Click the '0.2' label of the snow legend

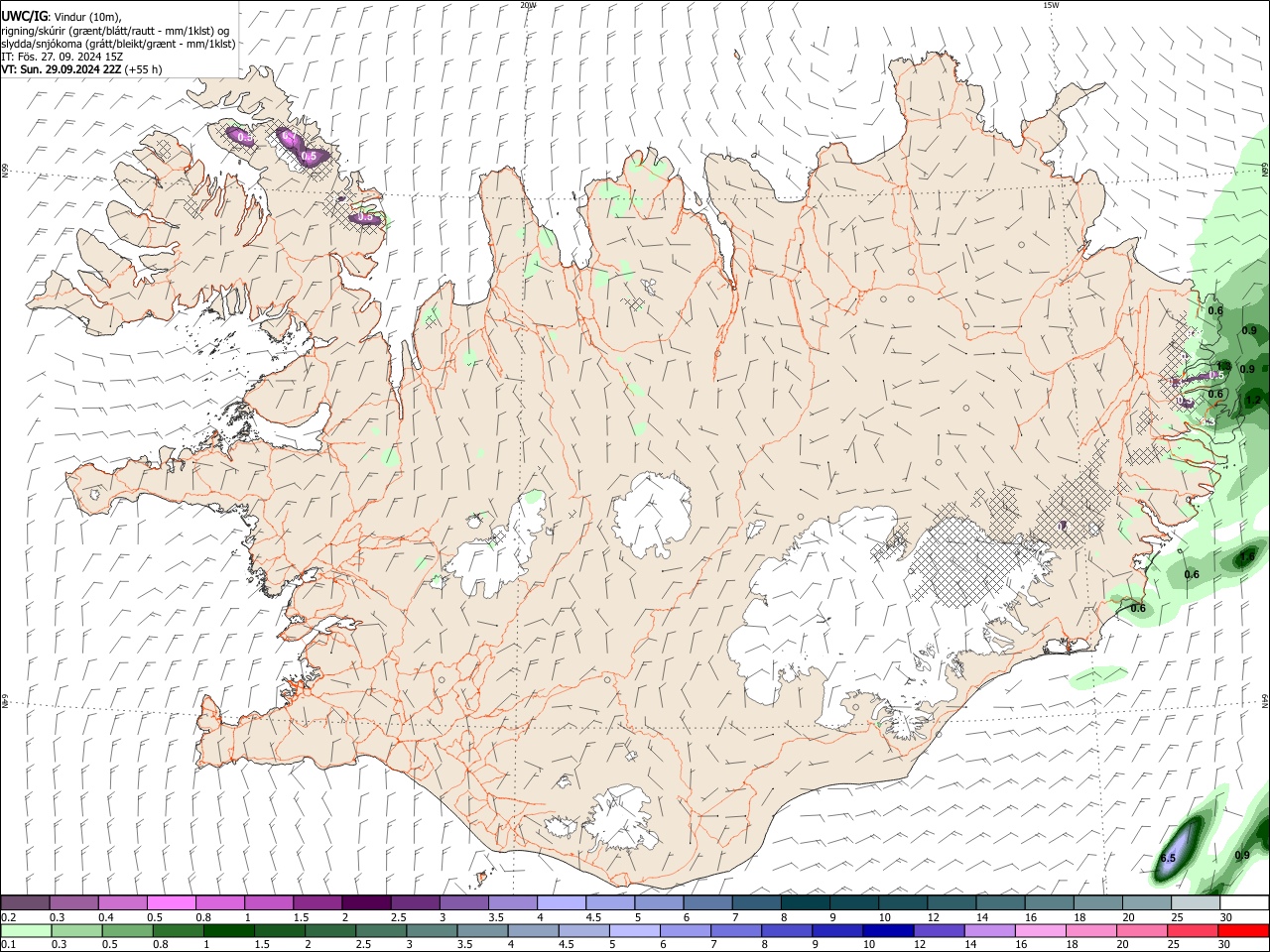click(x=9, y=917)
